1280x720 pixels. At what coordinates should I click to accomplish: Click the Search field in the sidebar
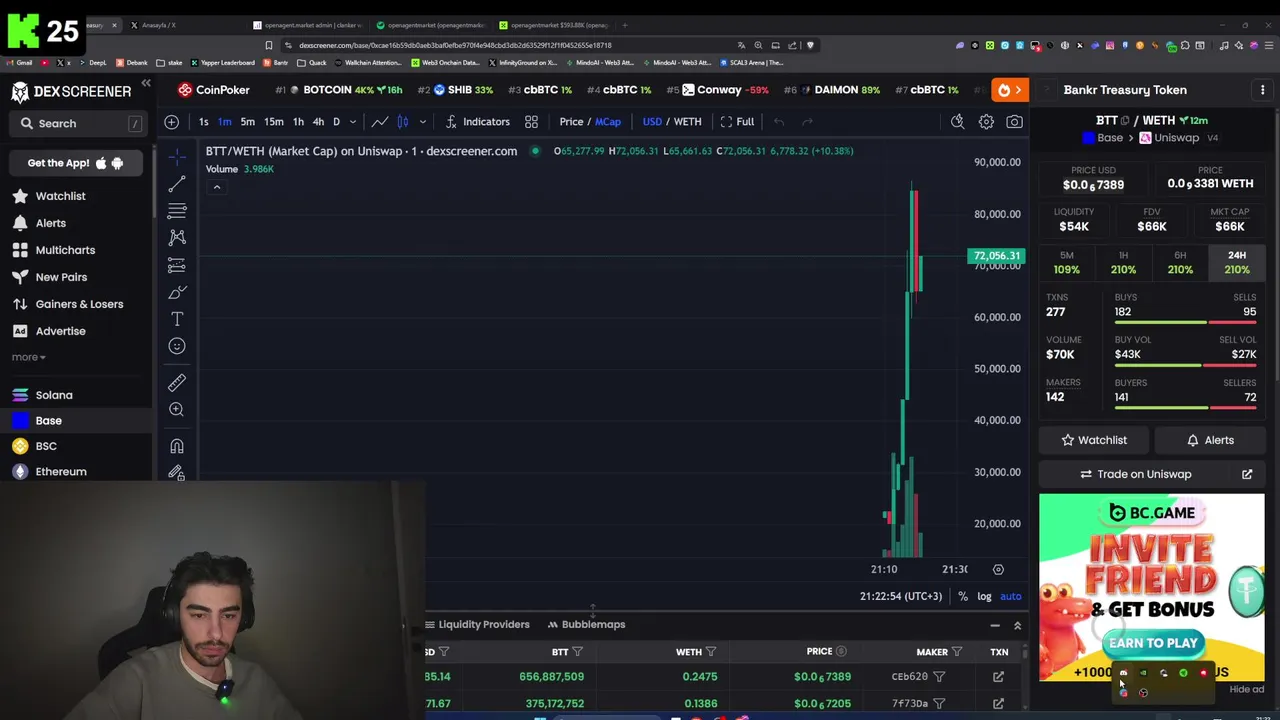[78, 123]
